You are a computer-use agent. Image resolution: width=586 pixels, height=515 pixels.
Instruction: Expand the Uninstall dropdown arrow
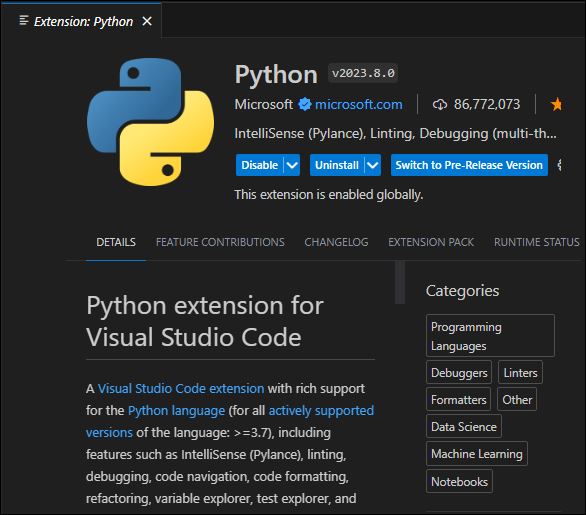(x=373, y=165)
